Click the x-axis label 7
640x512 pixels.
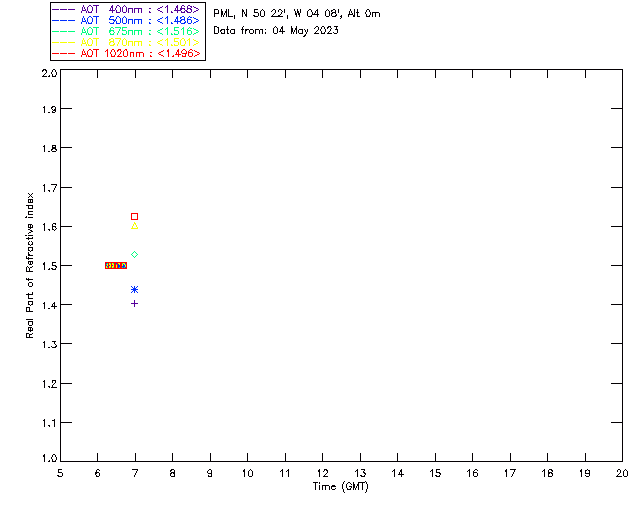point(135,473)
